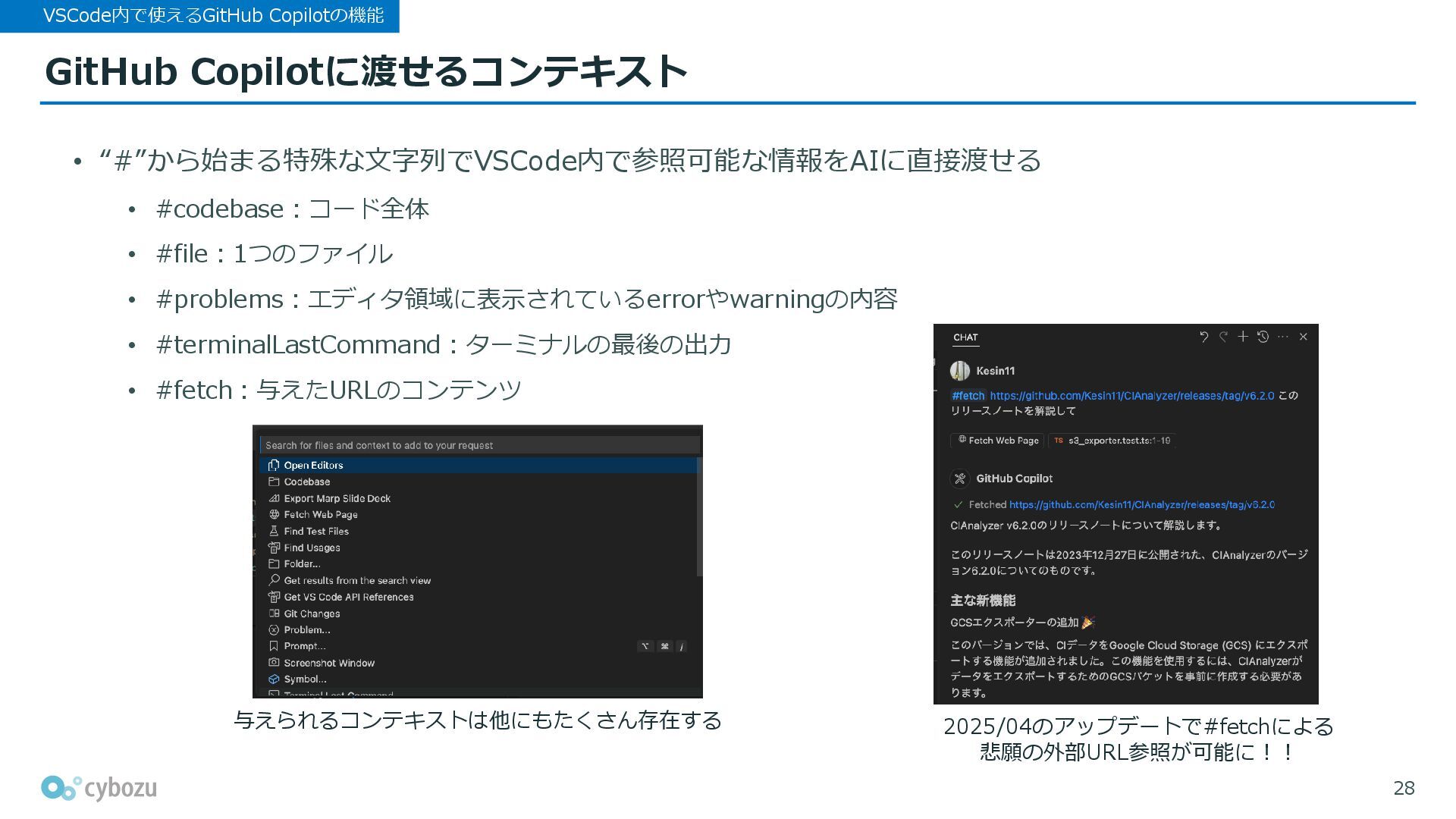Viewport: 1456px width, 819px height.
Task: Click the caption '悲願の外部URL参照が可能に！！'
Action: coord(1138,753)
